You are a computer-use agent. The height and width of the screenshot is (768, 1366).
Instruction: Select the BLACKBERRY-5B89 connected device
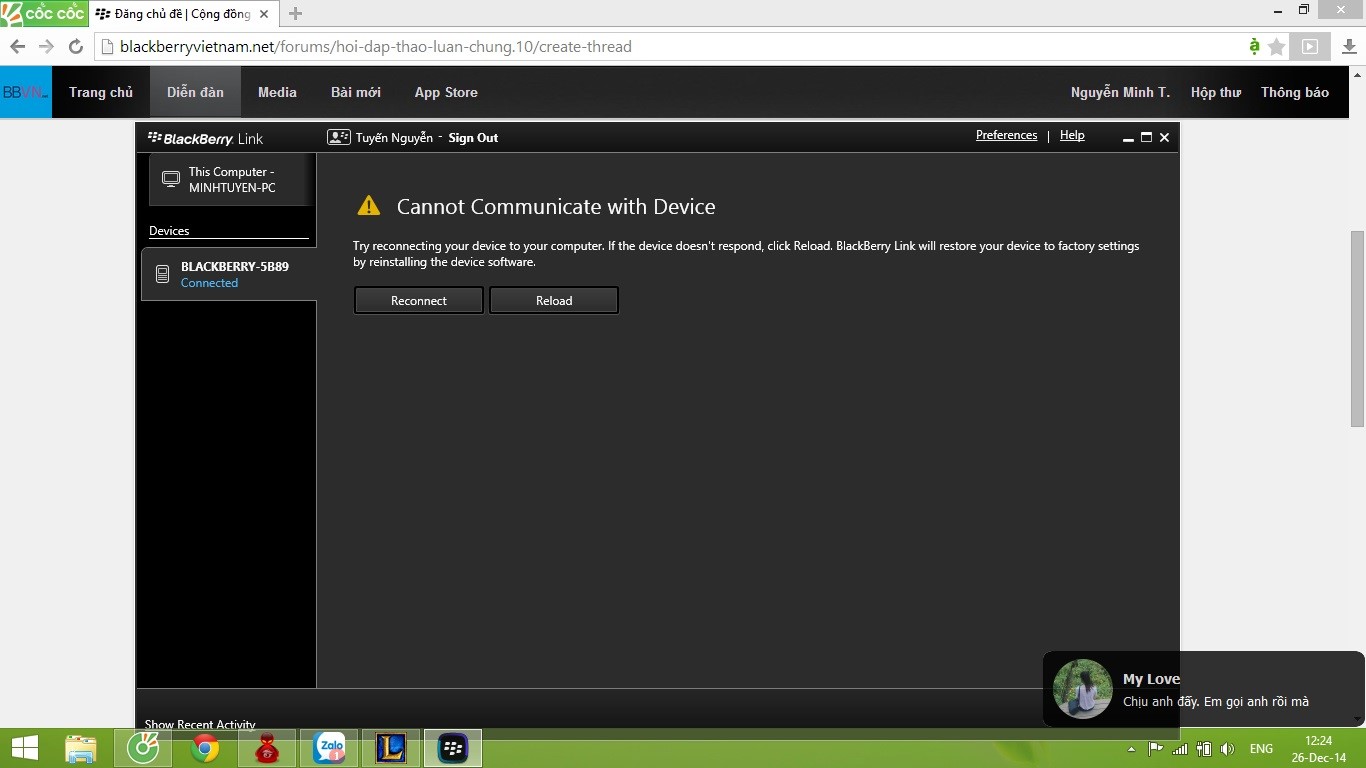pos(229,274)
